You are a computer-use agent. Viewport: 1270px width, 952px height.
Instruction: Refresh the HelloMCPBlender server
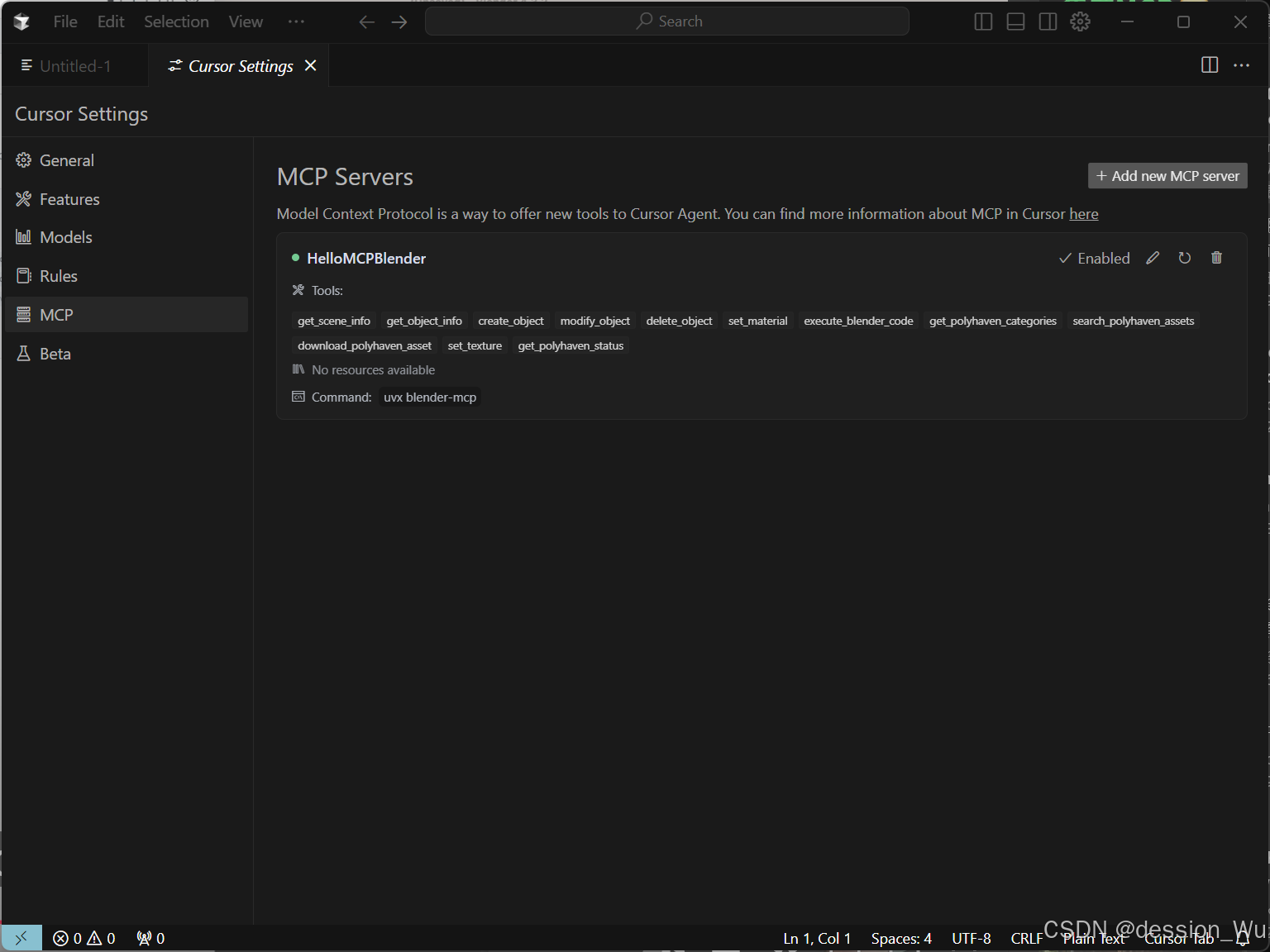pyautogui.click(x=1184, y=258)
